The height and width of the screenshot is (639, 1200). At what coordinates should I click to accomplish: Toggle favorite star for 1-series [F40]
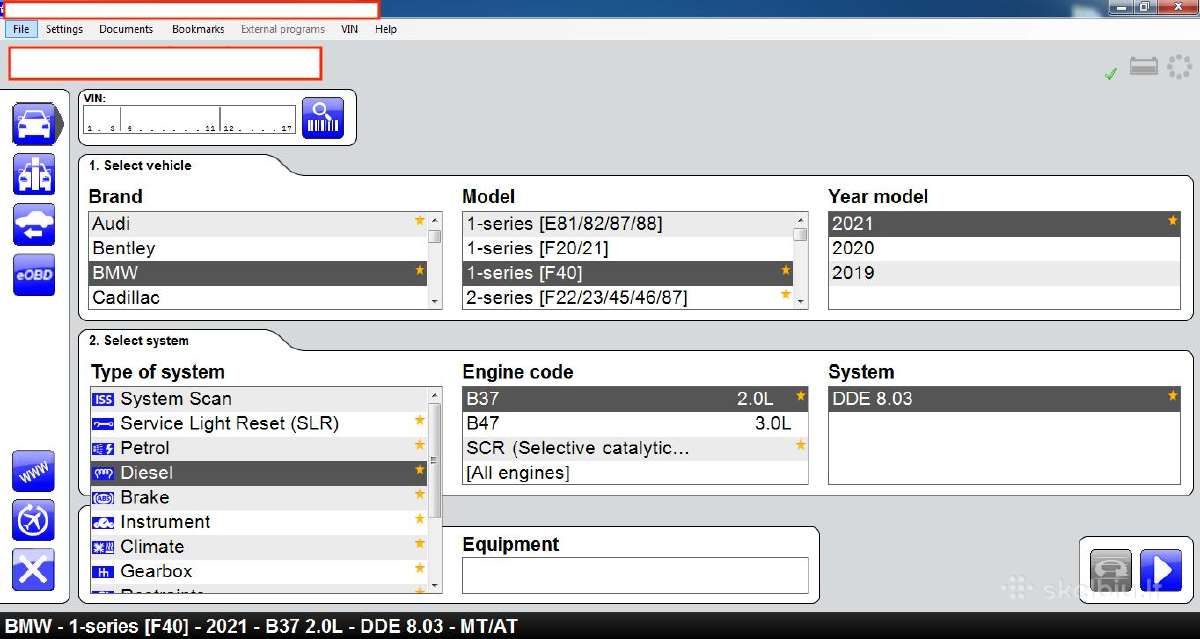coord(785,270)
